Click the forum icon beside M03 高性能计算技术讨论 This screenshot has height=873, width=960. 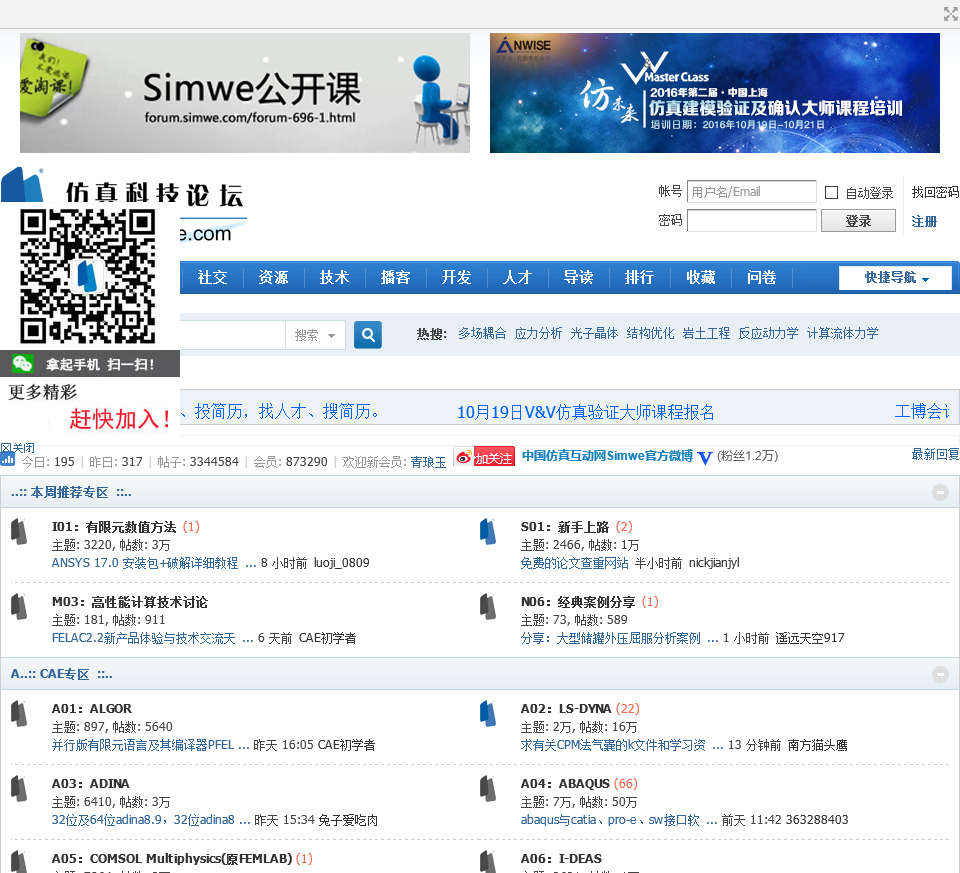(x=19, y=607)
